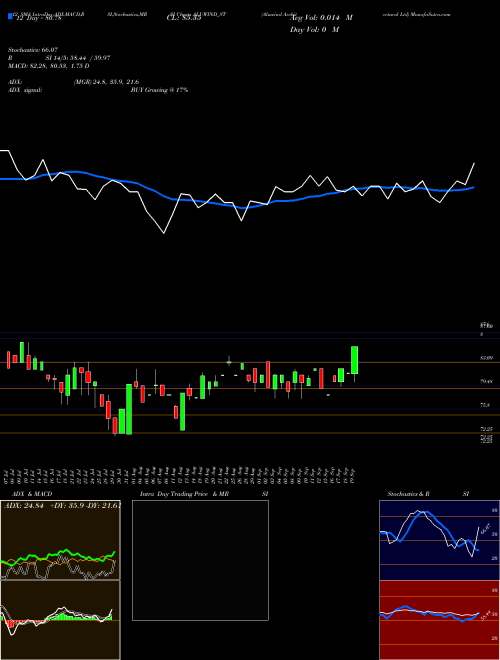Image resolution: width=500 pixels, height=660 pixels.
Task: Click the "BUY Growing @ 17%" ADX signal
Action: click(159, 90)
